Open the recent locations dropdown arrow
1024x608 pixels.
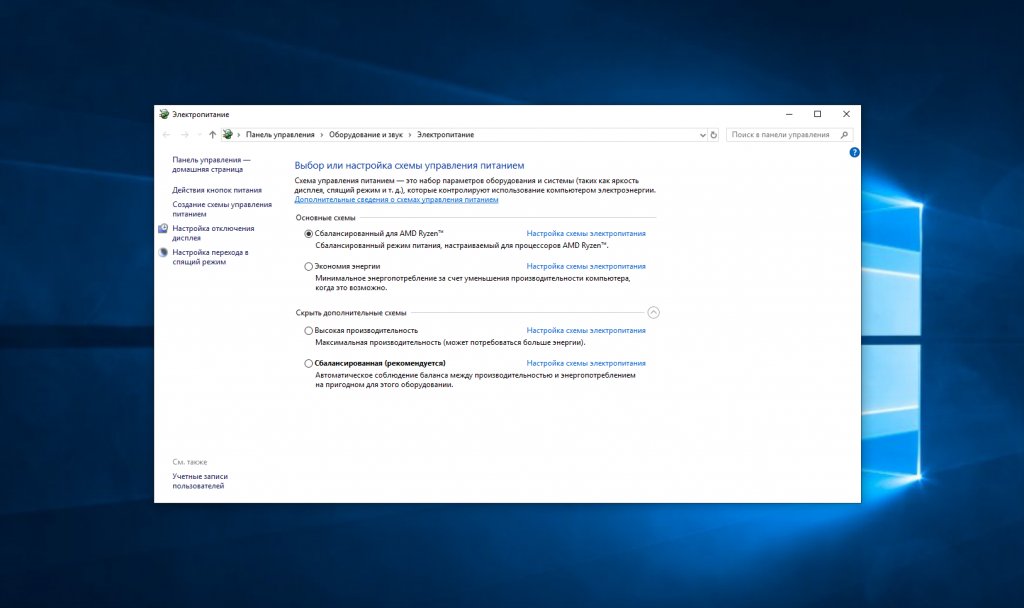tap(199, 135)
